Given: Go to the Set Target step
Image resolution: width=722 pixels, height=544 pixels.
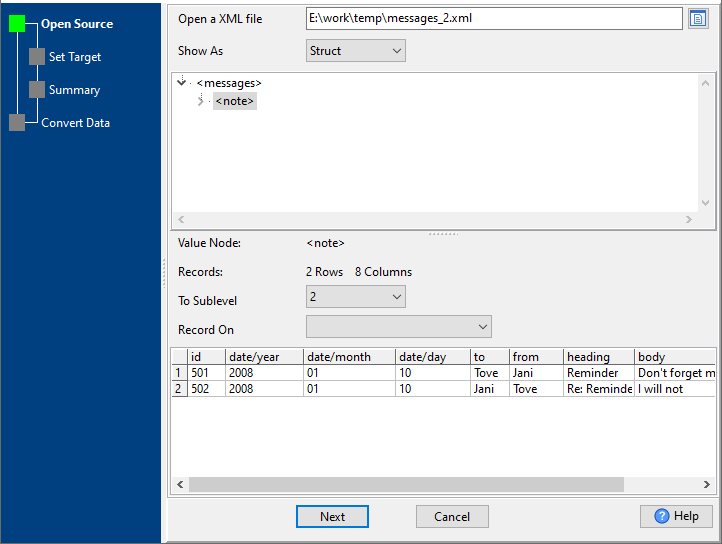Looking at the screenshot, I should point(75,57).
